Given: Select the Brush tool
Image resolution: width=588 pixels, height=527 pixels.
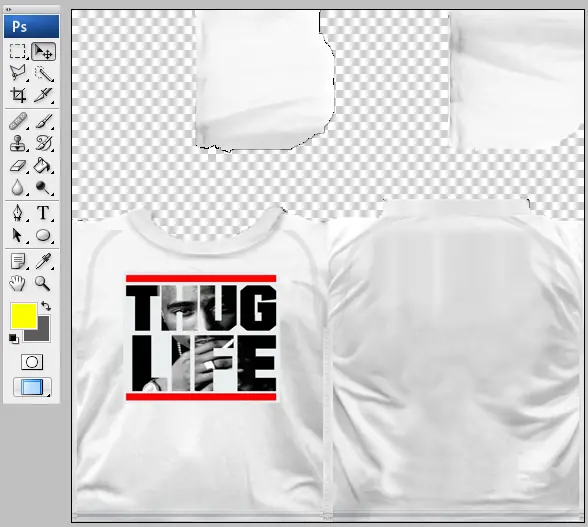Looking at the screenshot, I should (x=44, y=122).
